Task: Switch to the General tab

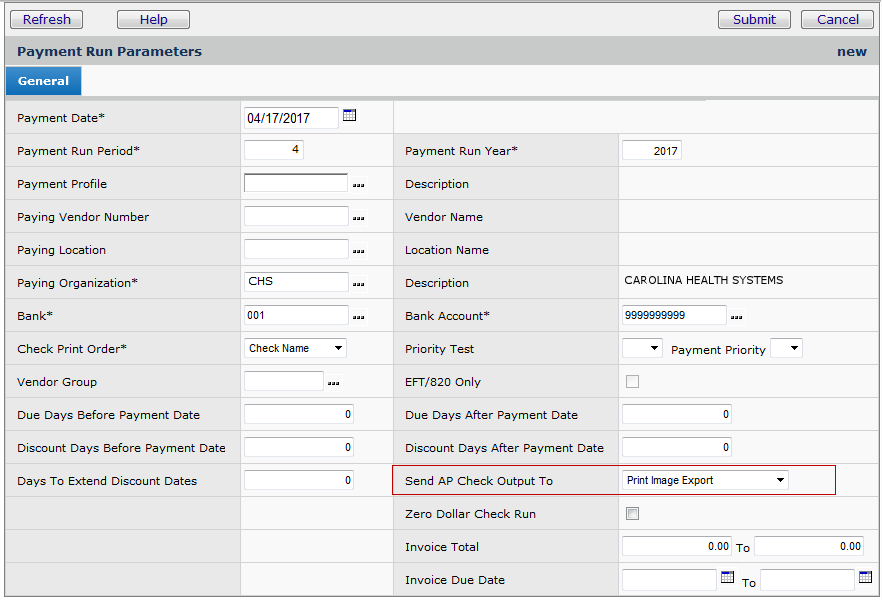Action: point(43,81)
